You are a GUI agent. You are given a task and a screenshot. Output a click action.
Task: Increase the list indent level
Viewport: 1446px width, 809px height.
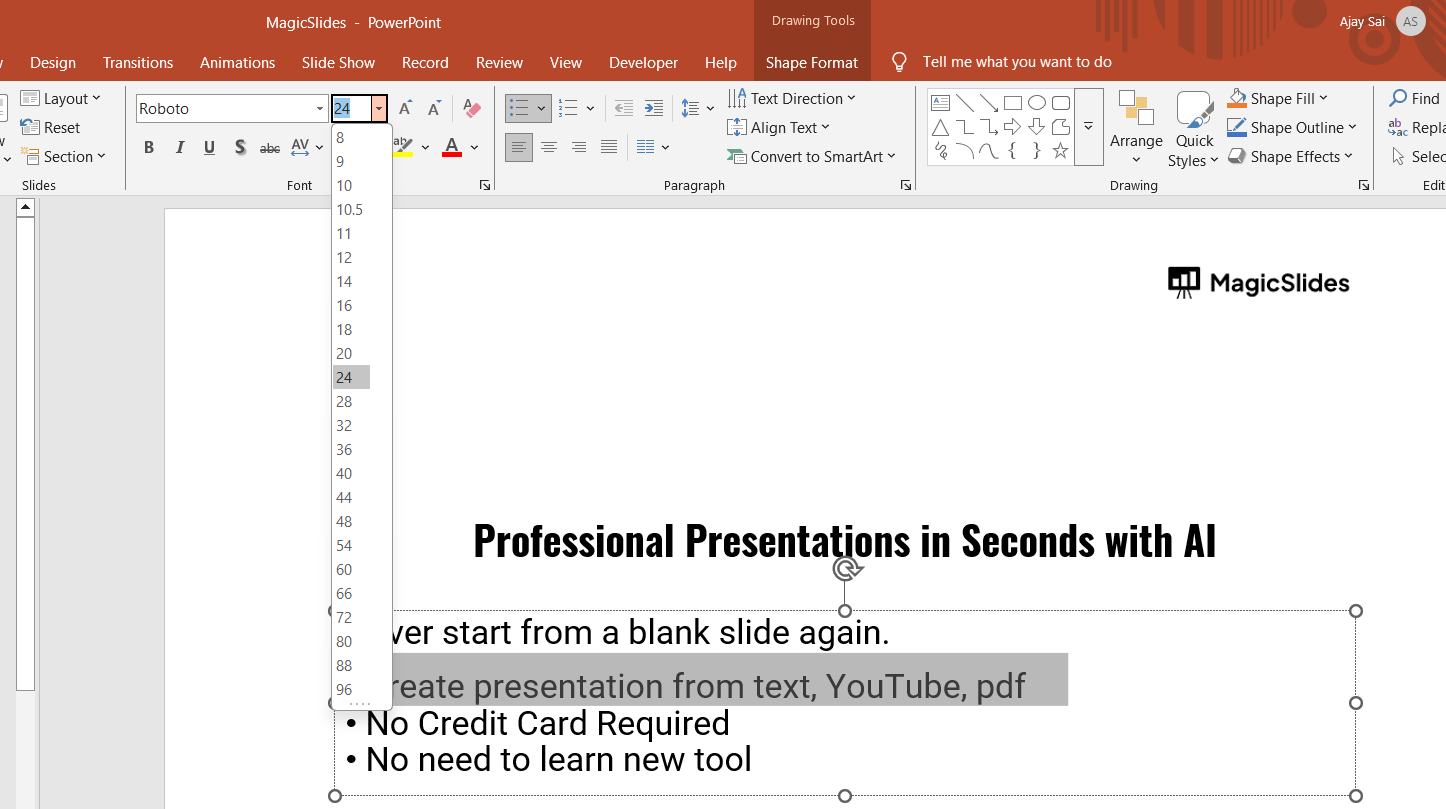pyautogui.click(x=654, y=108)
